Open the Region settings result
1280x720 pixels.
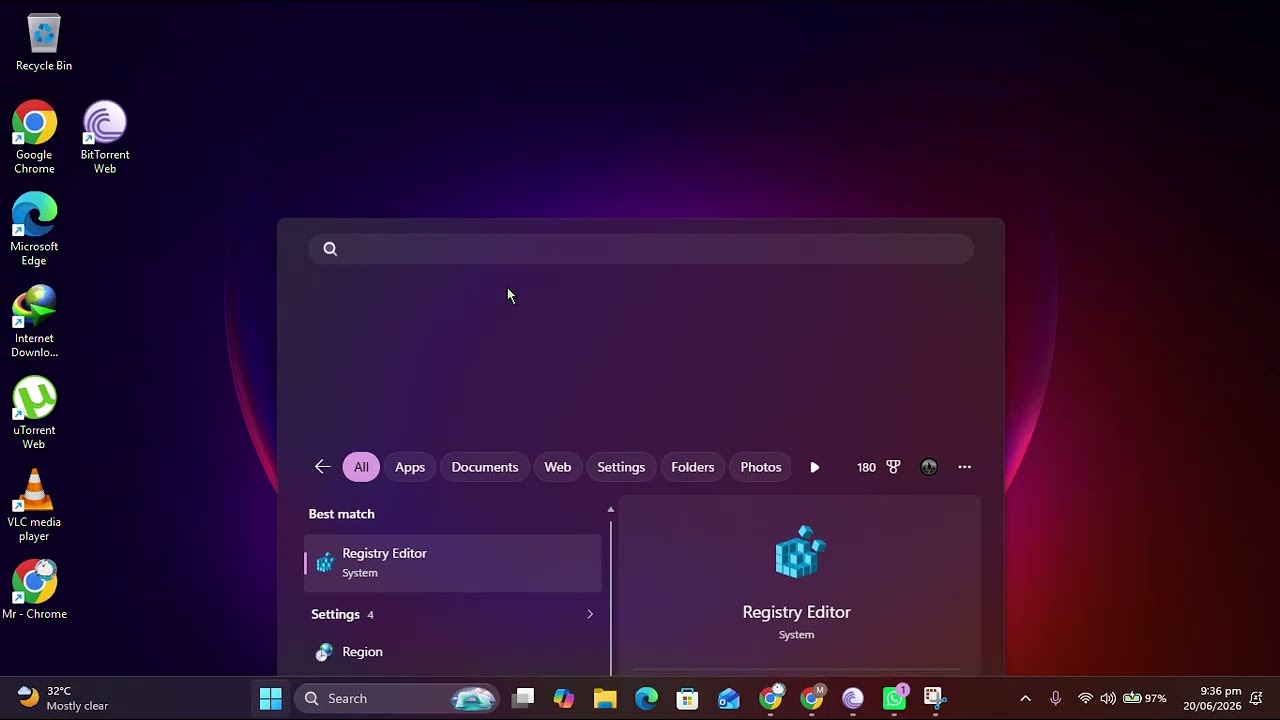click(x=453, y=652)
